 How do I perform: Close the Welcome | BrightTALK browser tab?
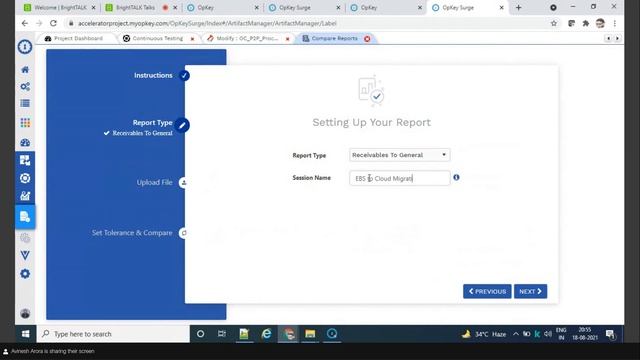[x=93, y=8]
